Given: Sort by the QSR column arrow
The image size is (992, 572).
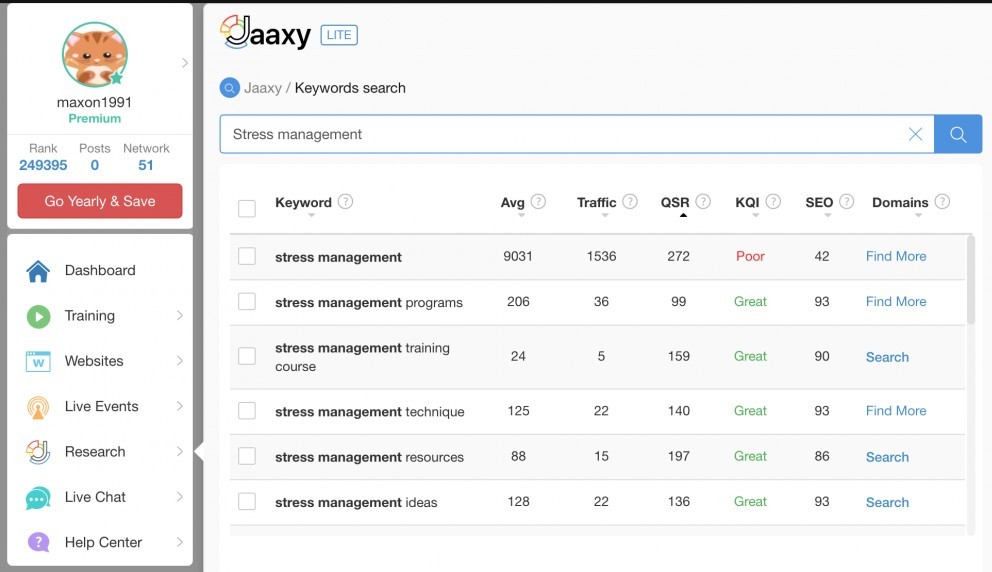Looking at the screenshot, I should 683,216.
